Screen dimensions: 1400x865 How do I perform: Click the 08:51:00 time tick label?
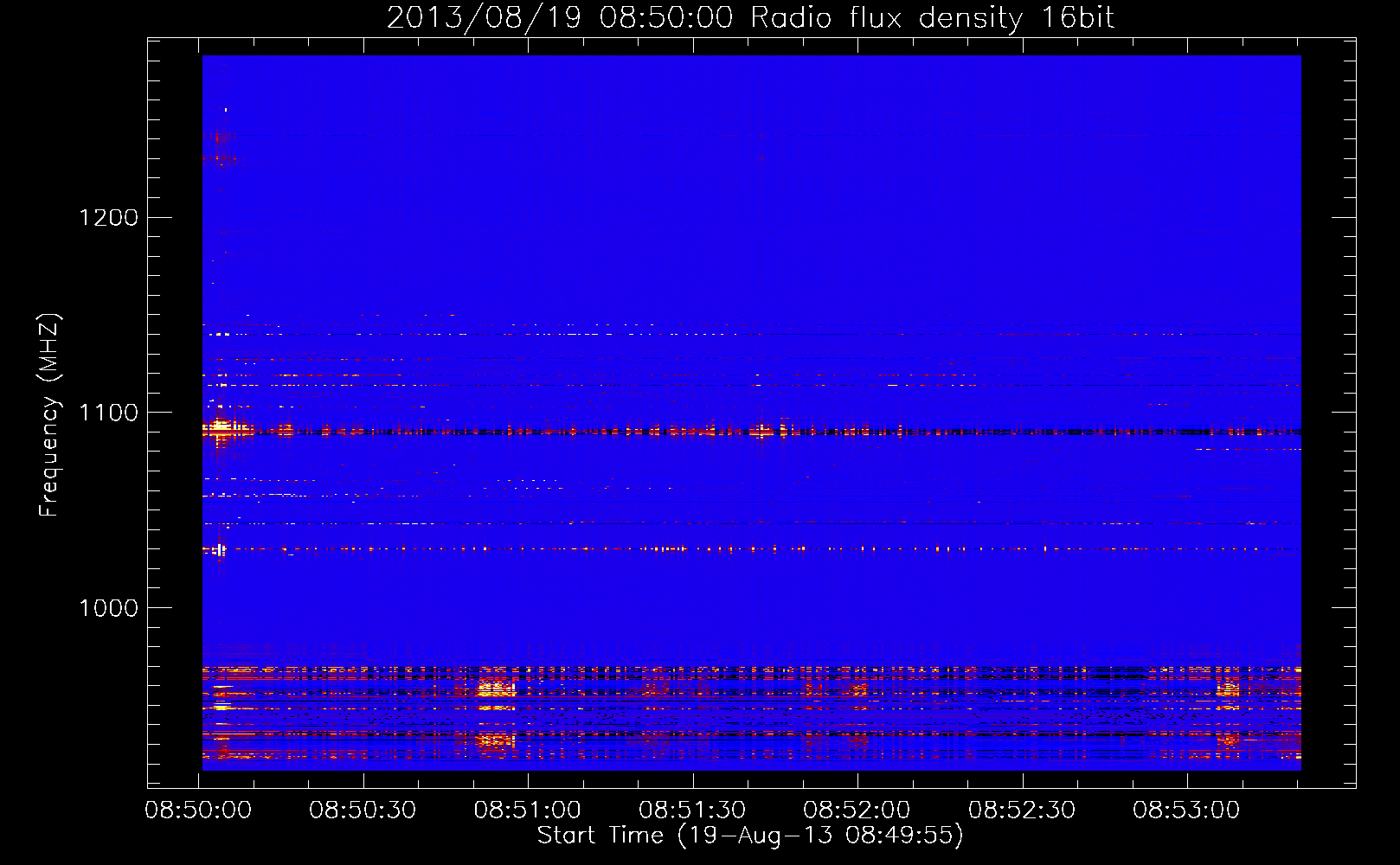click(528, 811)
